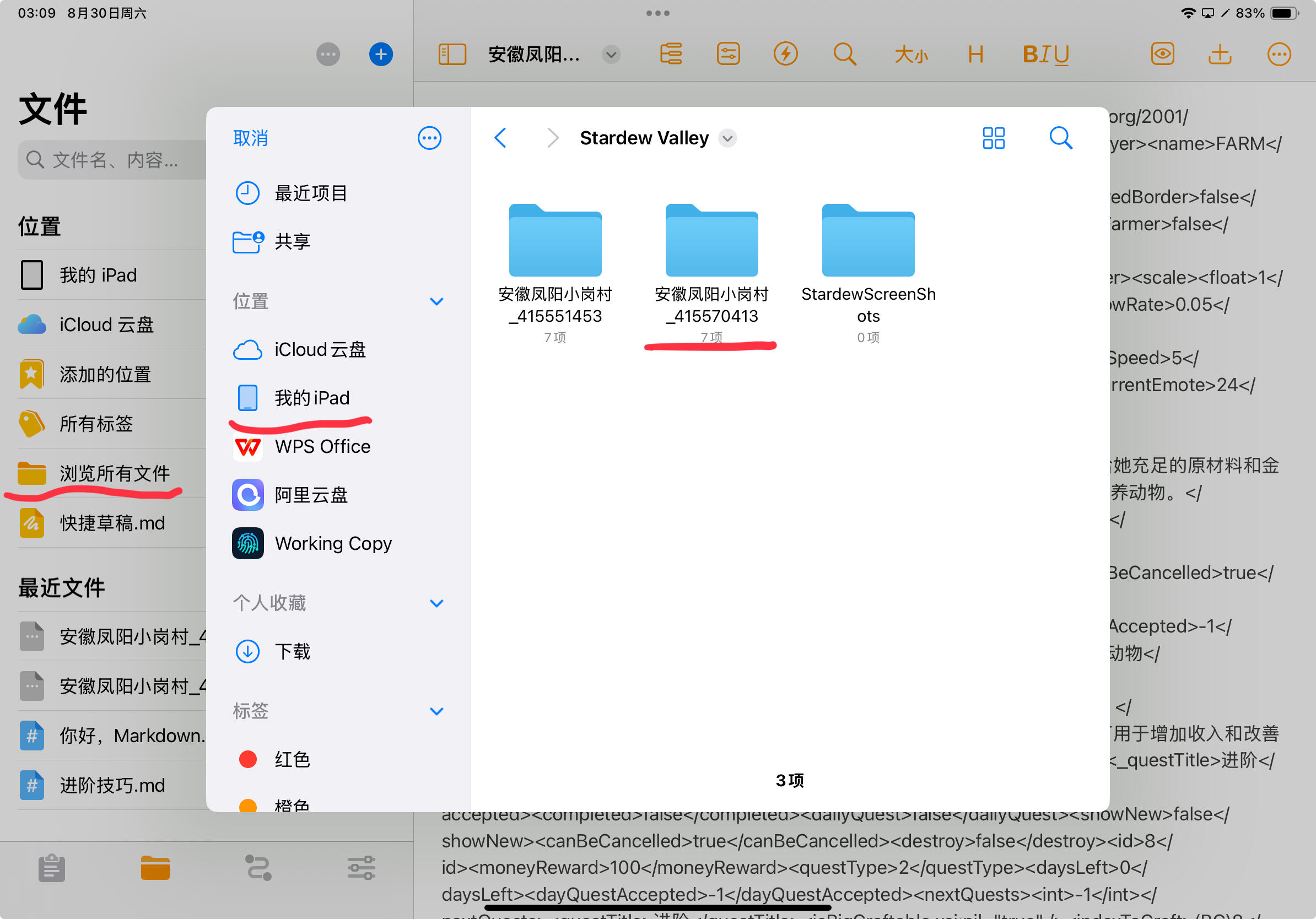Tap the screen mirroring icon in status bar

pos(1207,13)
